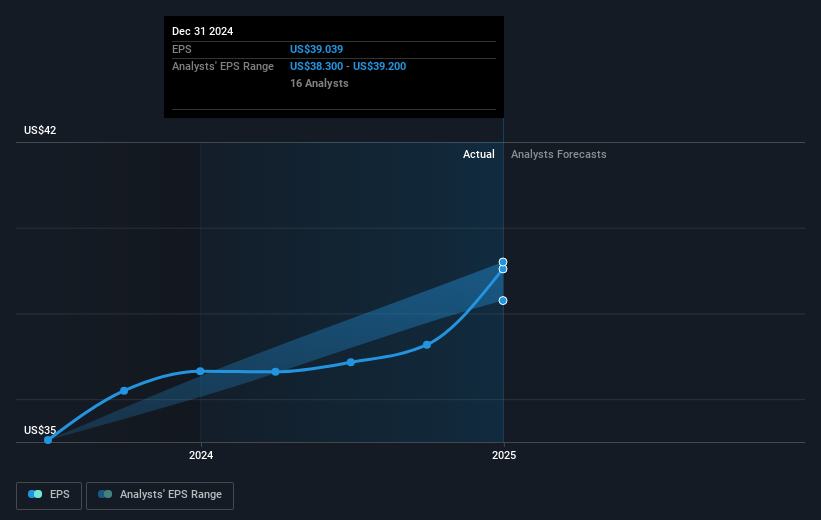821x520 pixels.
Task: Select the lower analyst range point at 2025
Action: tap(503, 301)
